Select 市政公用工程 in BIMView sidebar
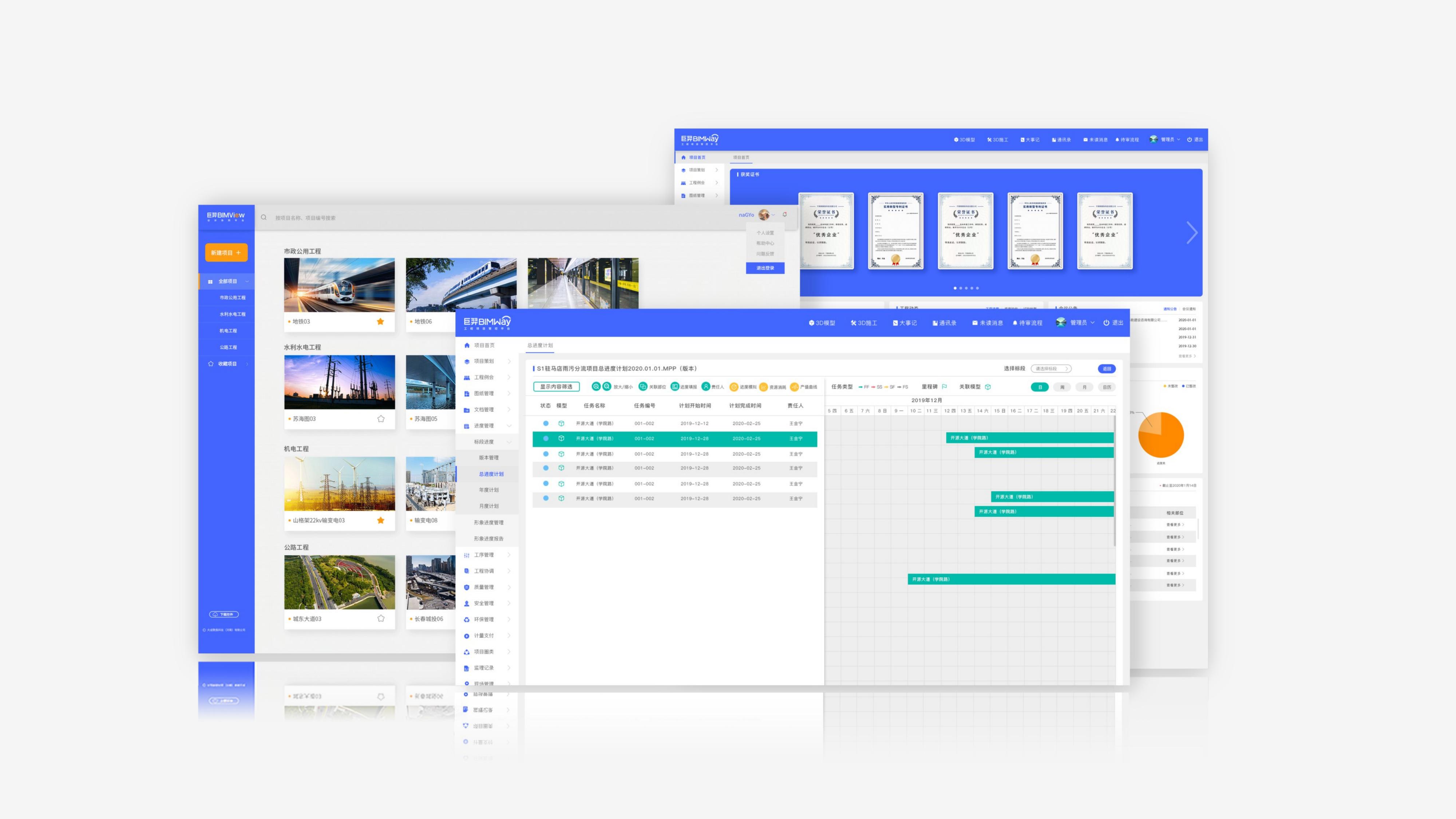 tap(232, 298)
